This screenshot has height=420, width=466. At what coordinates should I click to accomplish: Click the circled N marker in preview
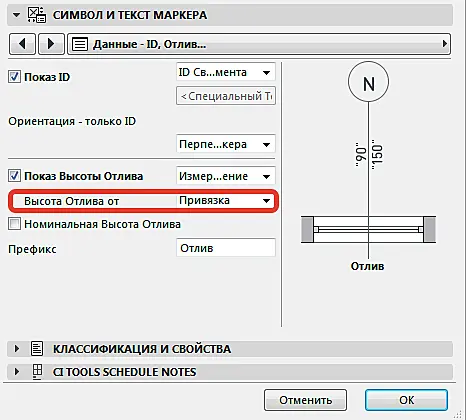(368, 82)
